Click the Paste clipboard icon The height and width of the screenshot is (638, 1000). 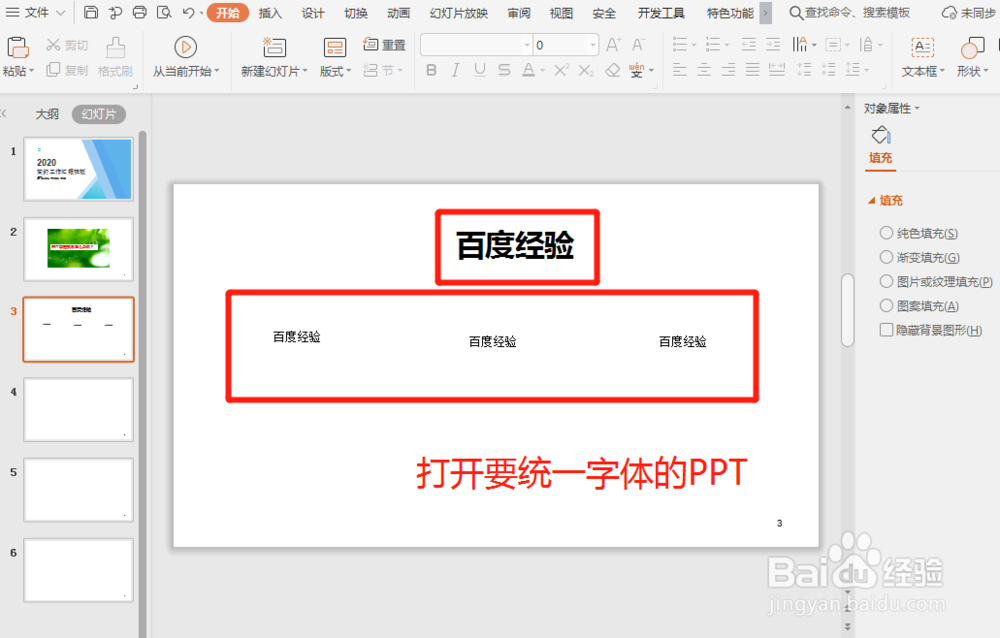[18, 48]
